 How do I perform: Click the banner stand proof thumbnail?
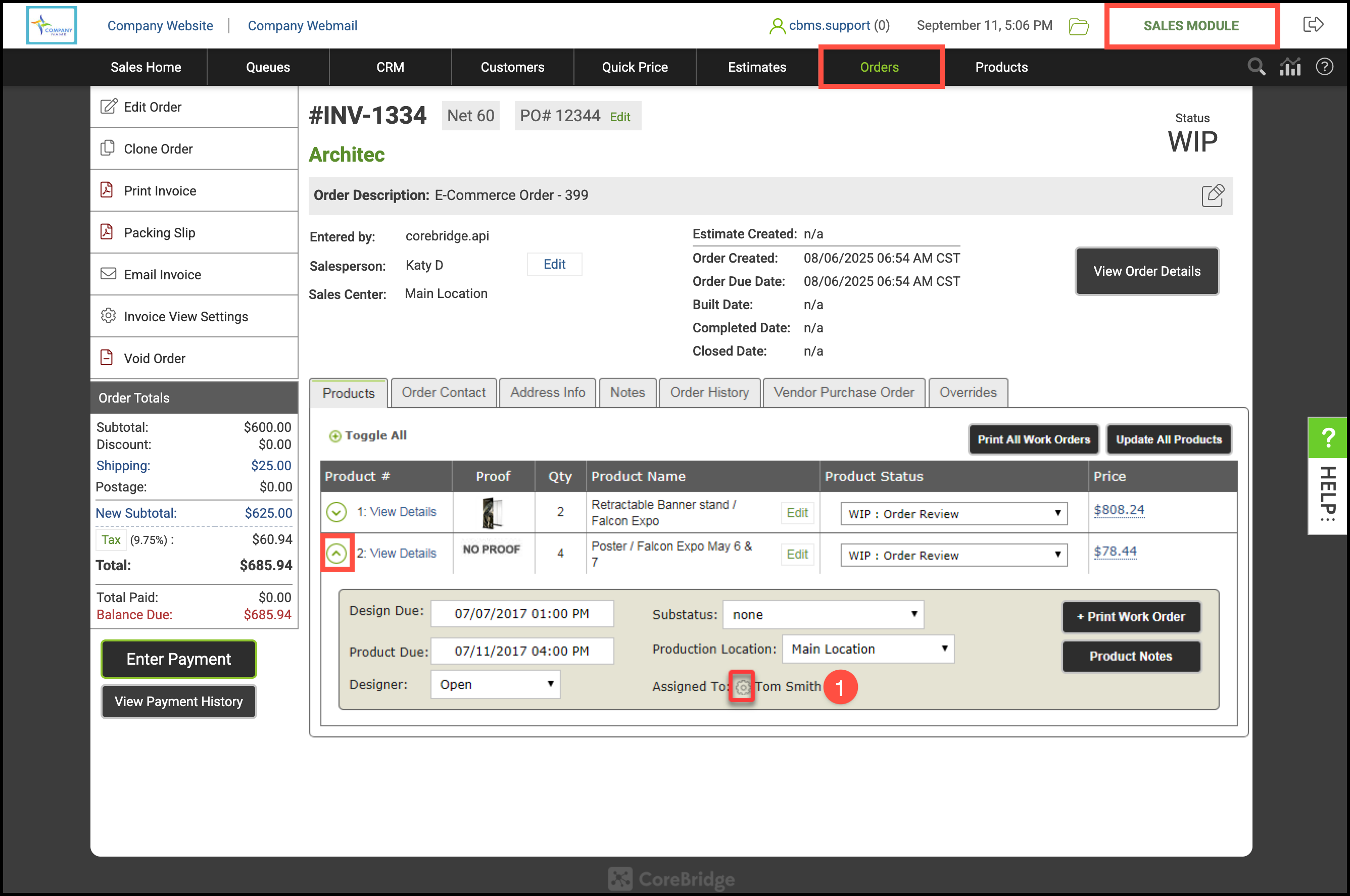(492, 512)
